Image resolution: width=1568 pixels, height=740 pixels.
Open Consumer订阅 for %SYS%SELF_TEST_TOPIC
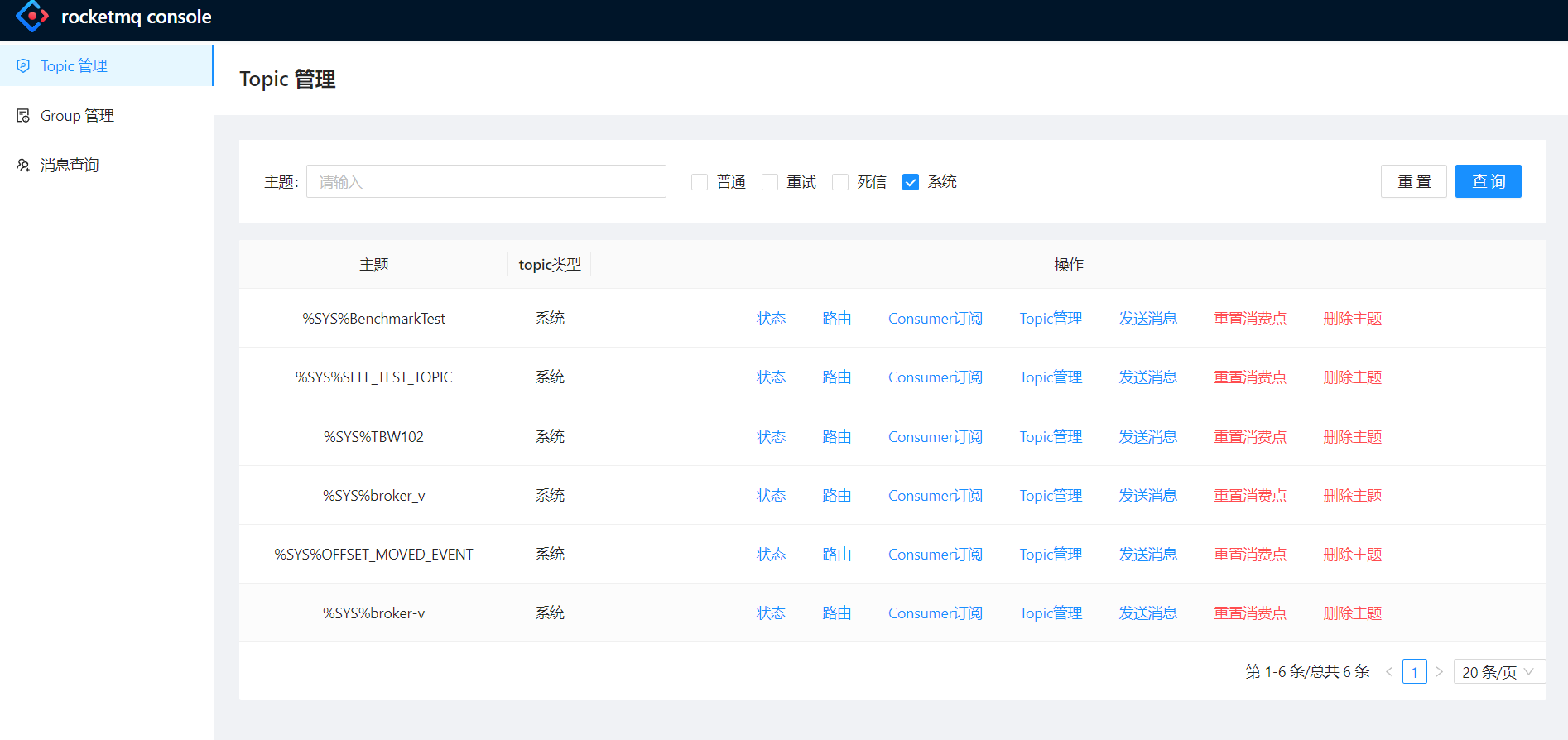936,377
